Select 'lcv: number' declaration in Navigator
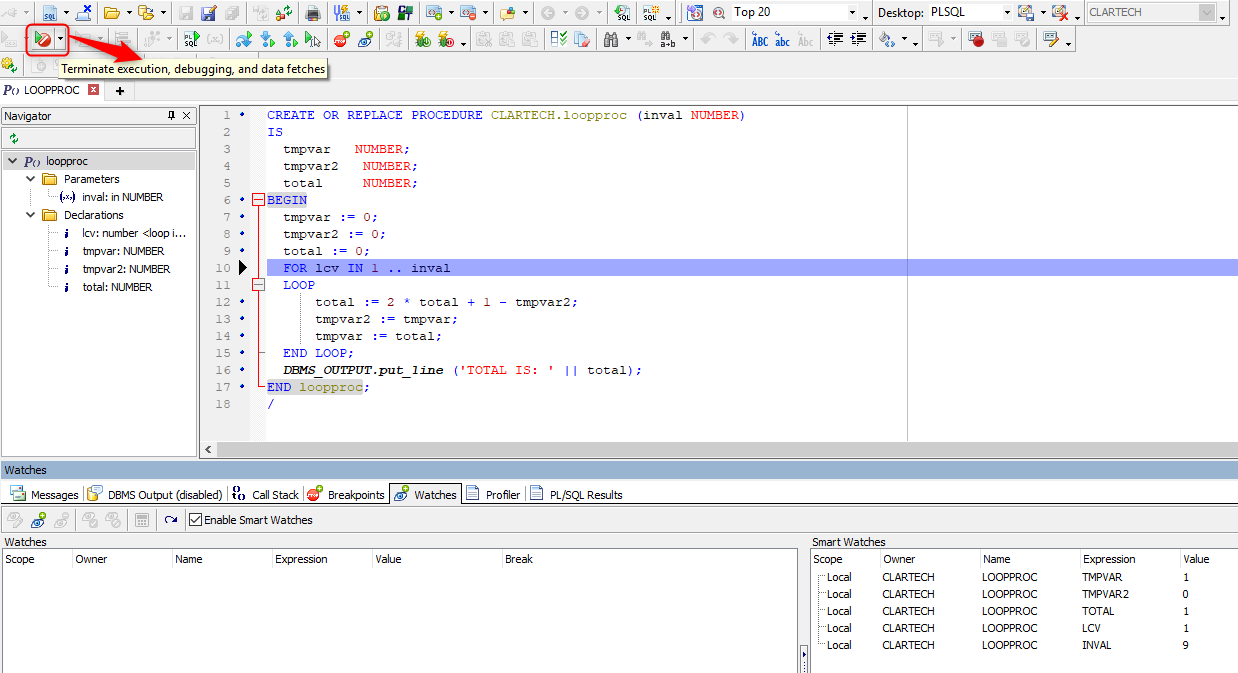The image size is (1238, 673). (x=134, y=233)
